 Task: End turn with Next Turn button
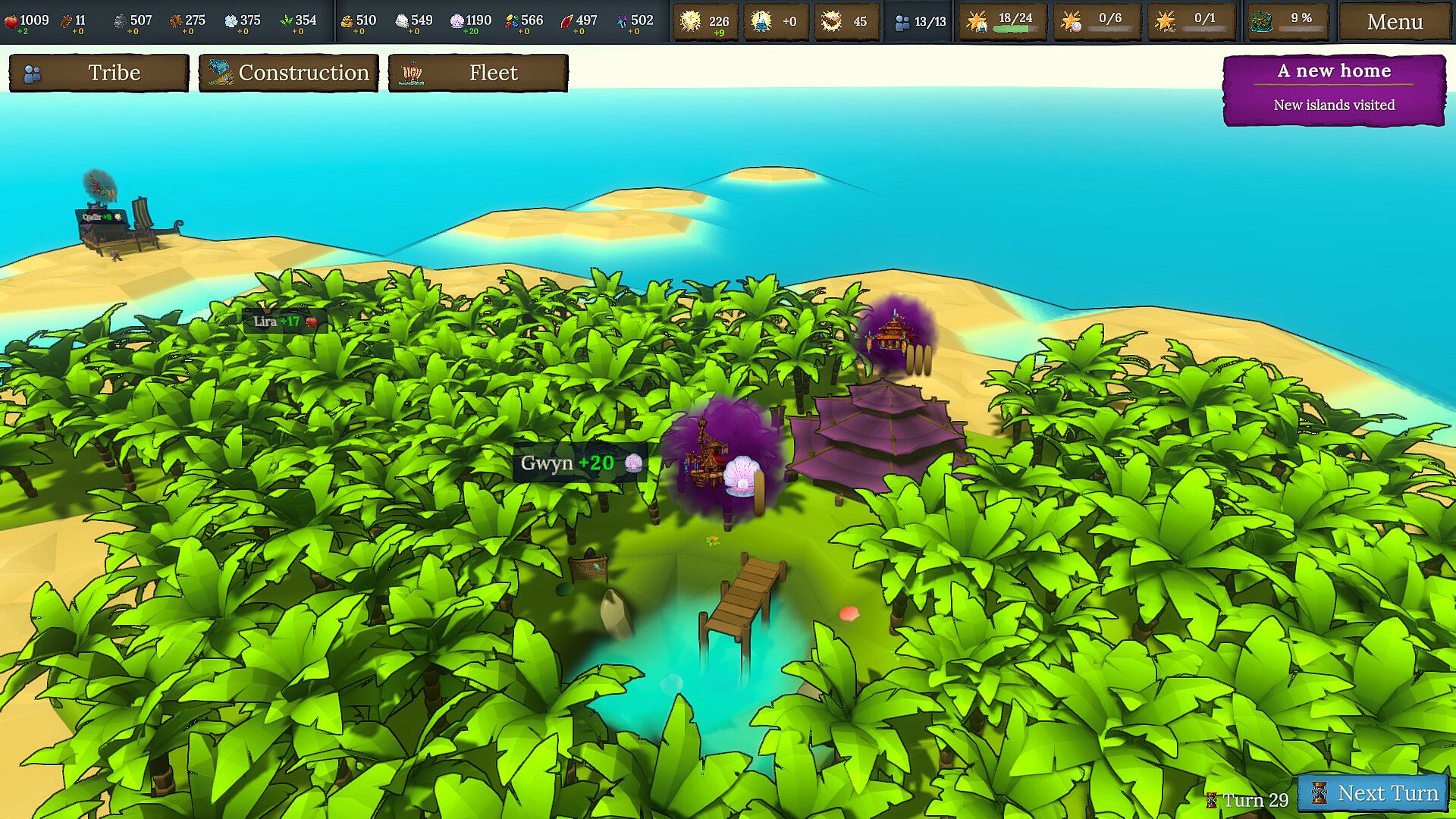(1373, 793)
